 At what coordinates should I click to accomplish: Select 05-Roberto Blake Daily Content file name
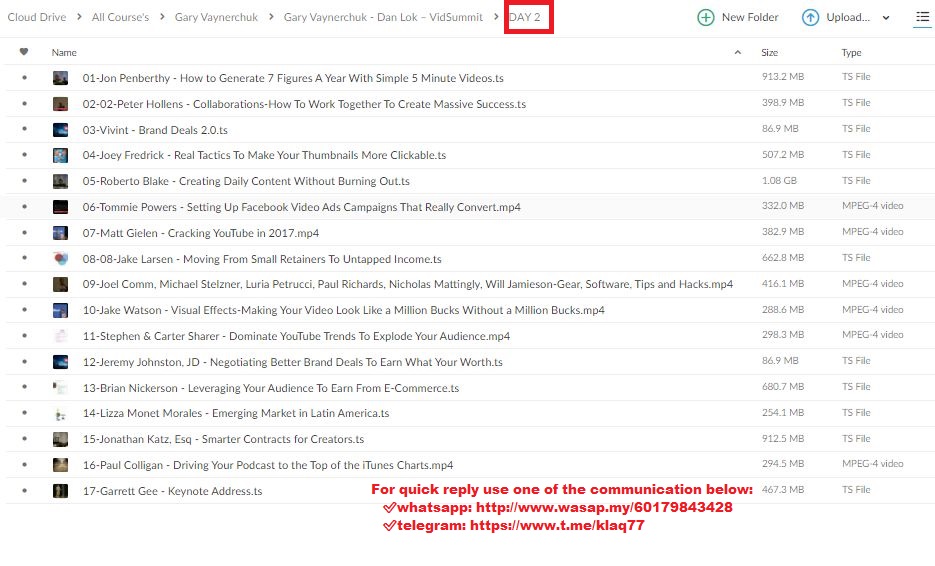click(x=246, y=181)
